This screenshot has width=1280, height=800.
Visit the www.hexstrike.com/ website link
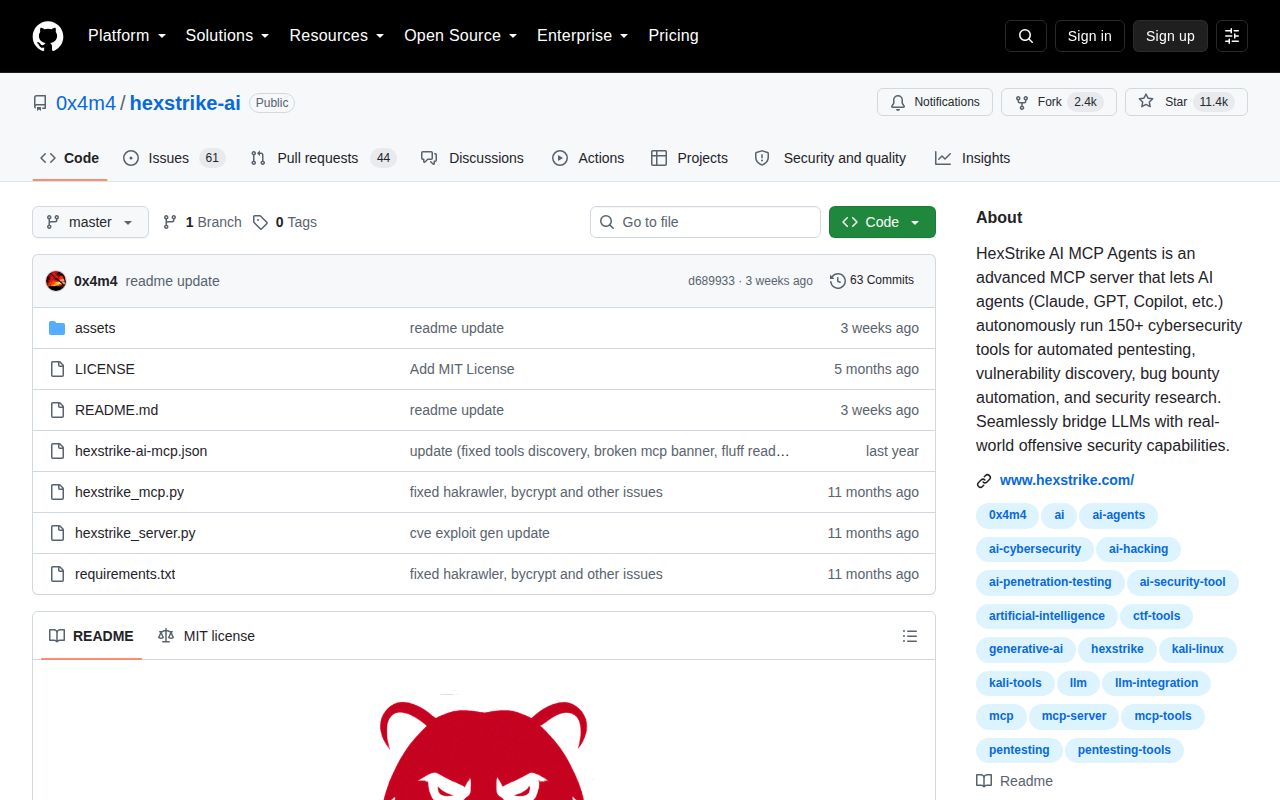[1067, 480]
